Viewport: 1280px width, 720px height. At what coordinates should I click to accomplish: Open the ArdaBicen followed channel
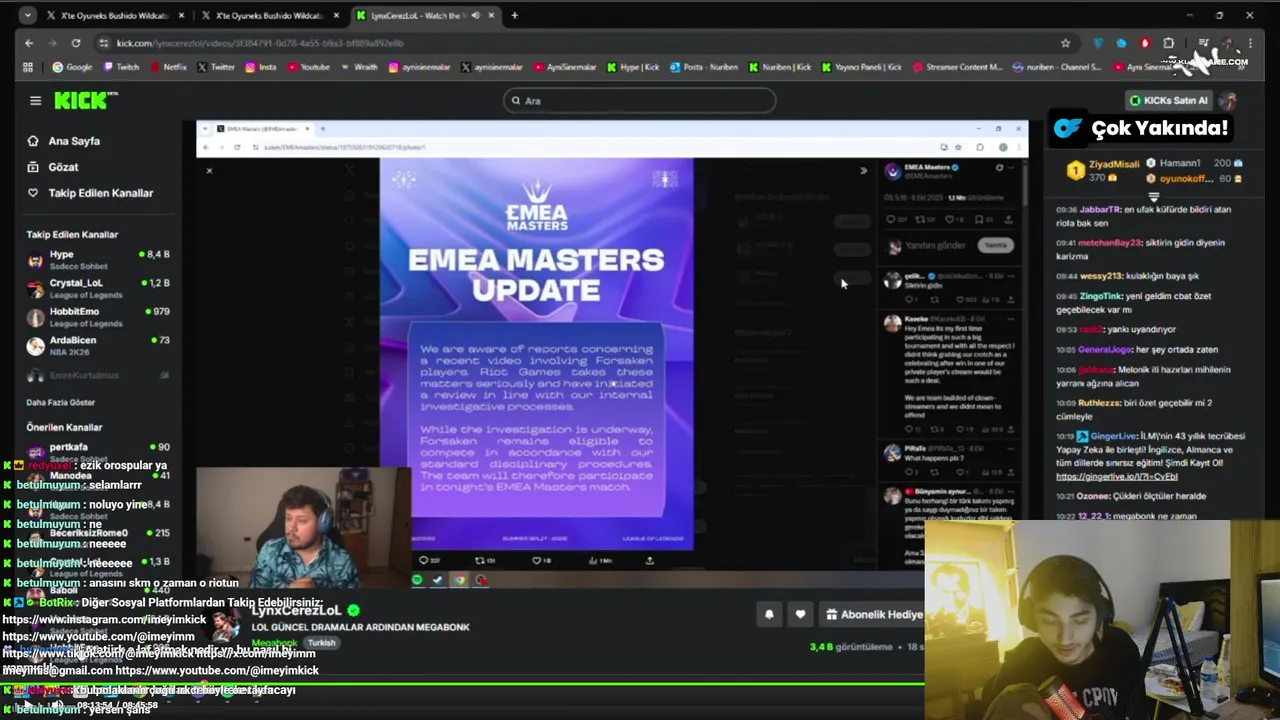(98, 346)
